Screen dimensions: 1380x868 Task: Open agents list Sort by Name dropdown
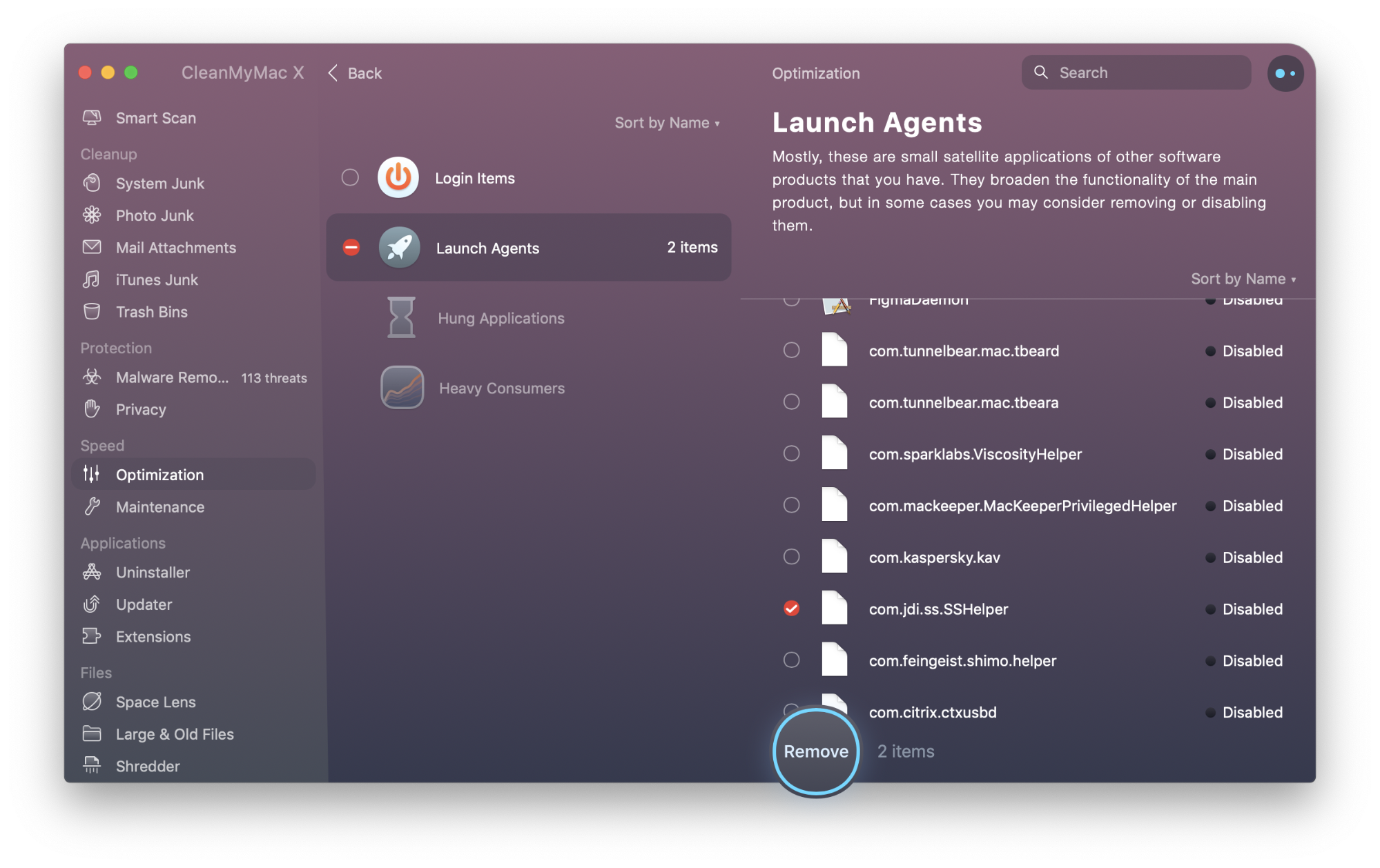click(1243, 279)
